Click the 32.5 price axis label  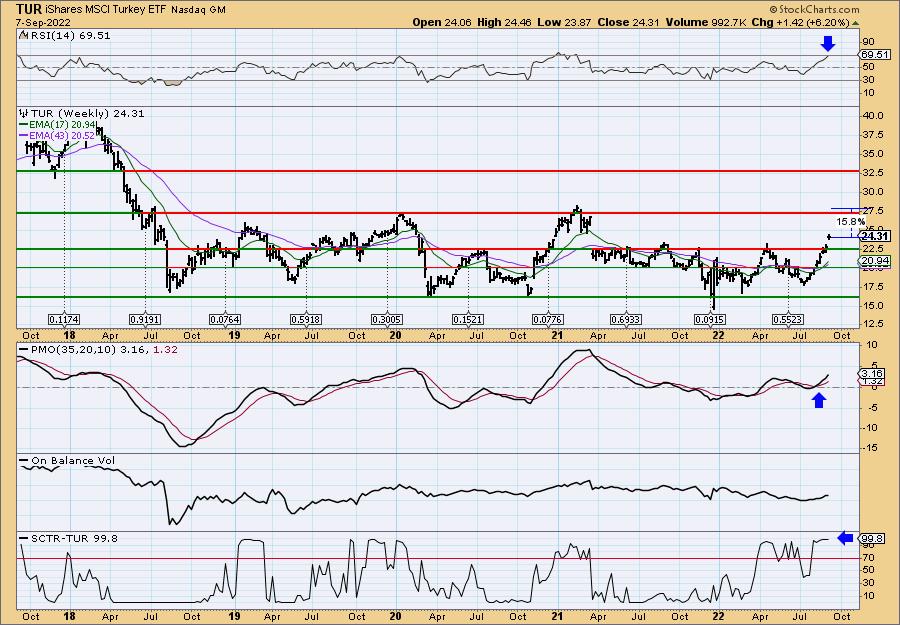[872, 172]
